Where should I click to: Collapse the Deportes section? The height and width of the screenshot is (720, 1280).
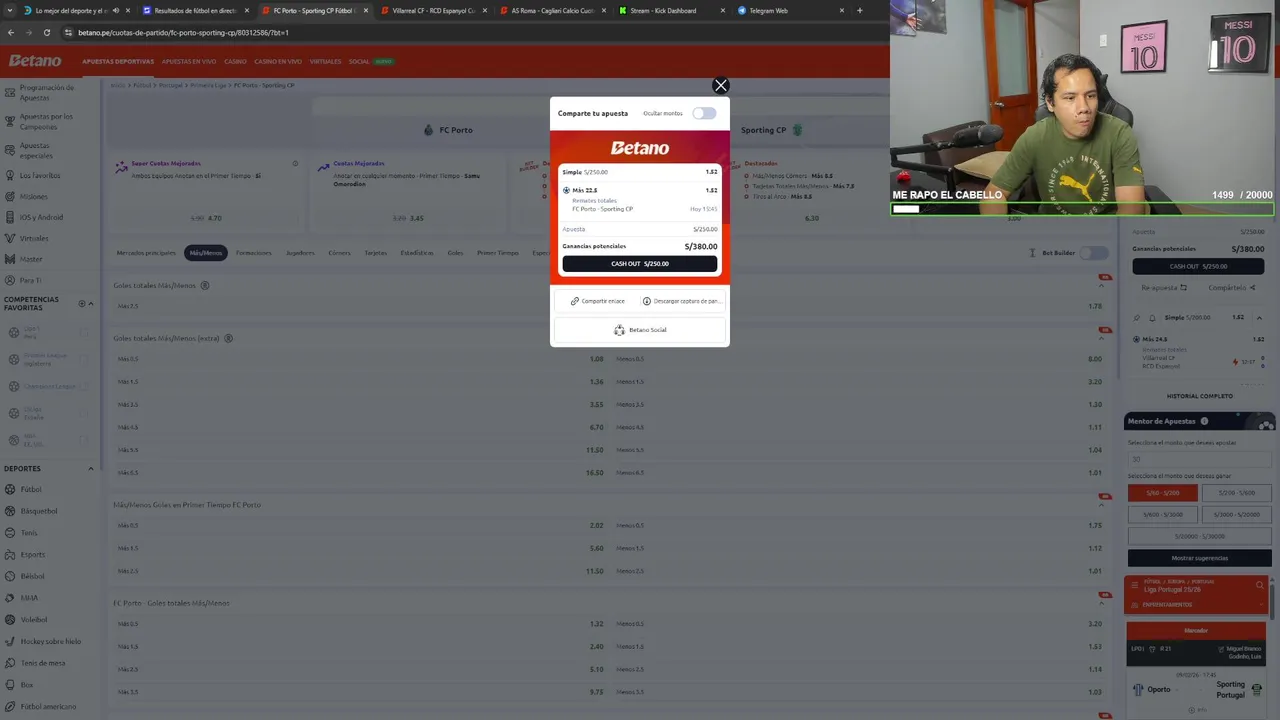coord(91,468)
